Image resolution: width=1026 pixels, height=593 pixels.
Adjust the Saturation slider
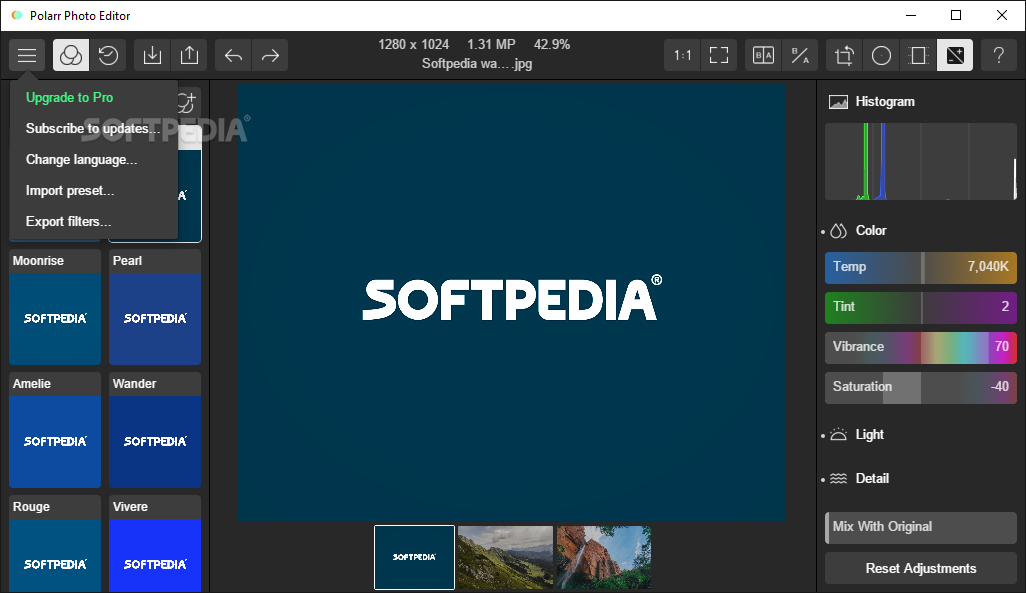tap(921, 387)
